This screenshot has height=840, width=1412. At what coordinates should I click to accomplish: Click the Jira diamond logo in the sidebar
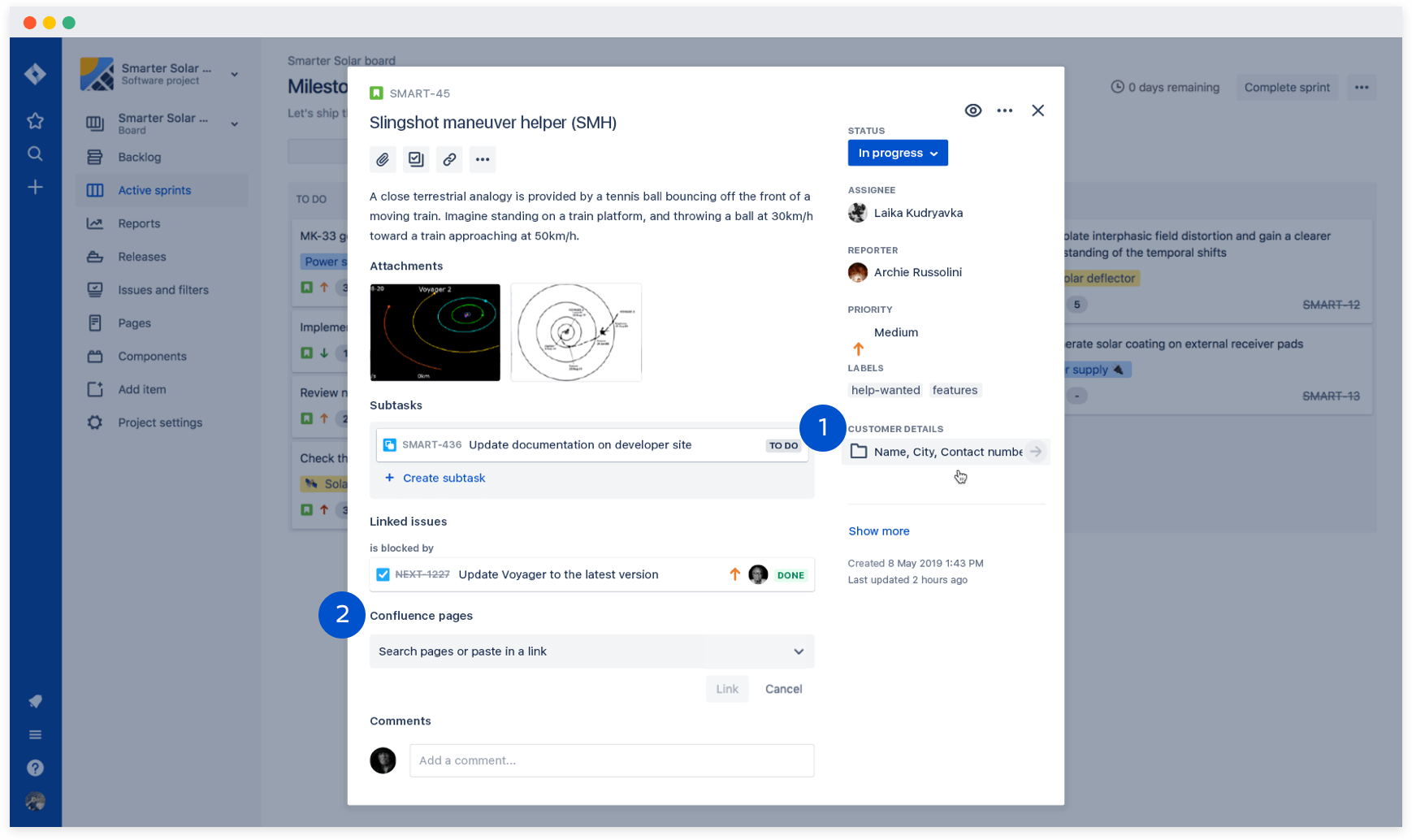[x=35, y=74]
